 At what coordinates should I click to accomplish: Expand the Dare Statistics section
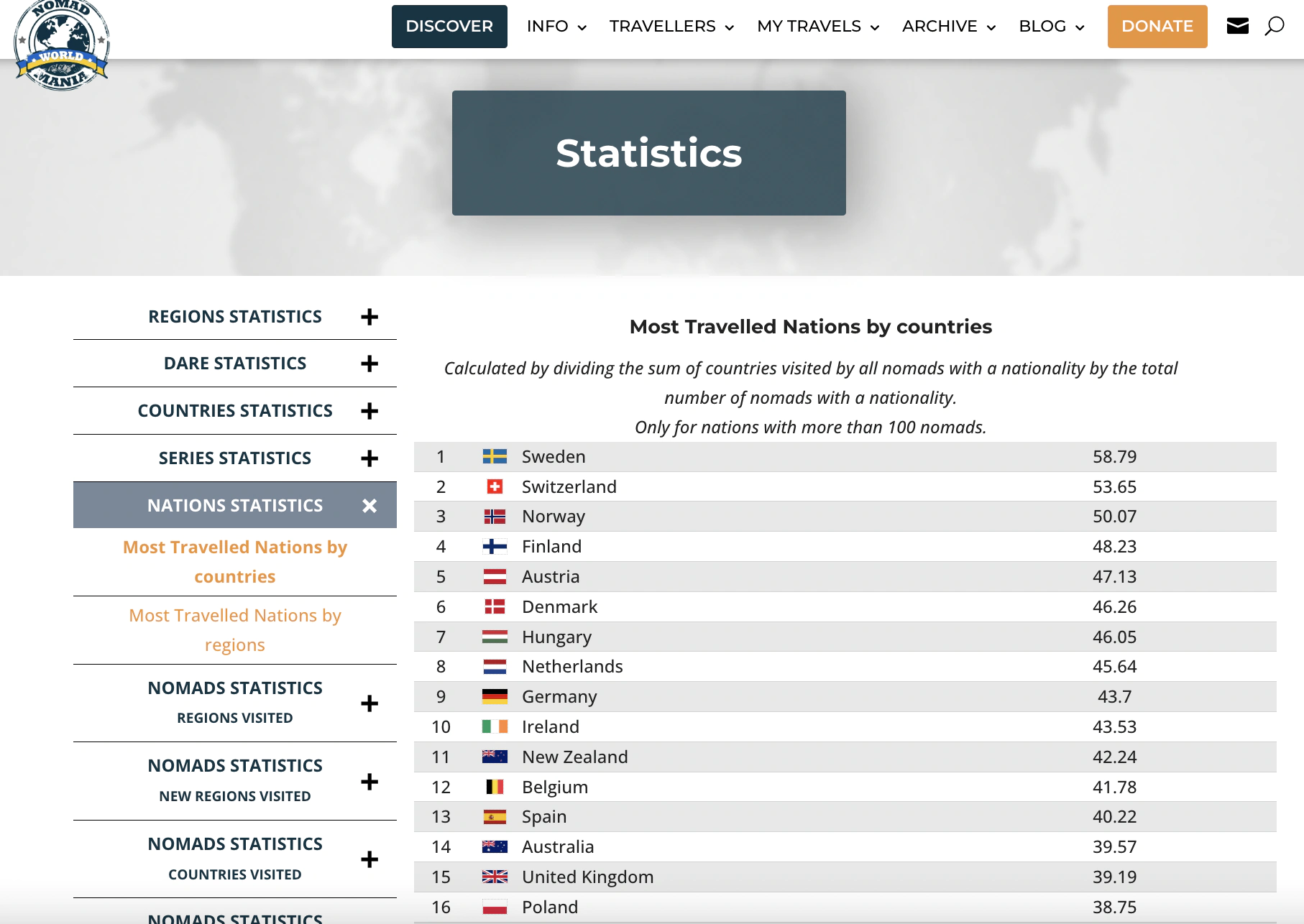pyautogui.click(x=369, y=364)
